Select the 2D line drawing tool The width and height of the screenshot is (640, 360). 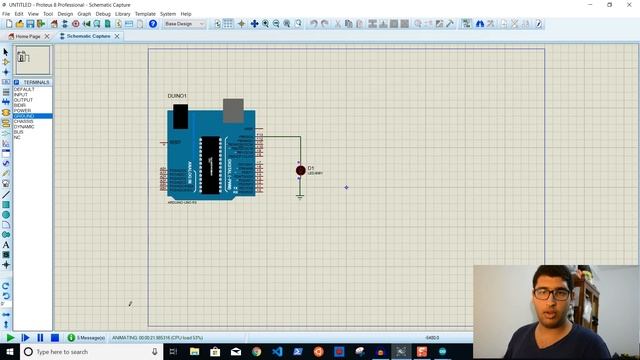tap(6, 195)
